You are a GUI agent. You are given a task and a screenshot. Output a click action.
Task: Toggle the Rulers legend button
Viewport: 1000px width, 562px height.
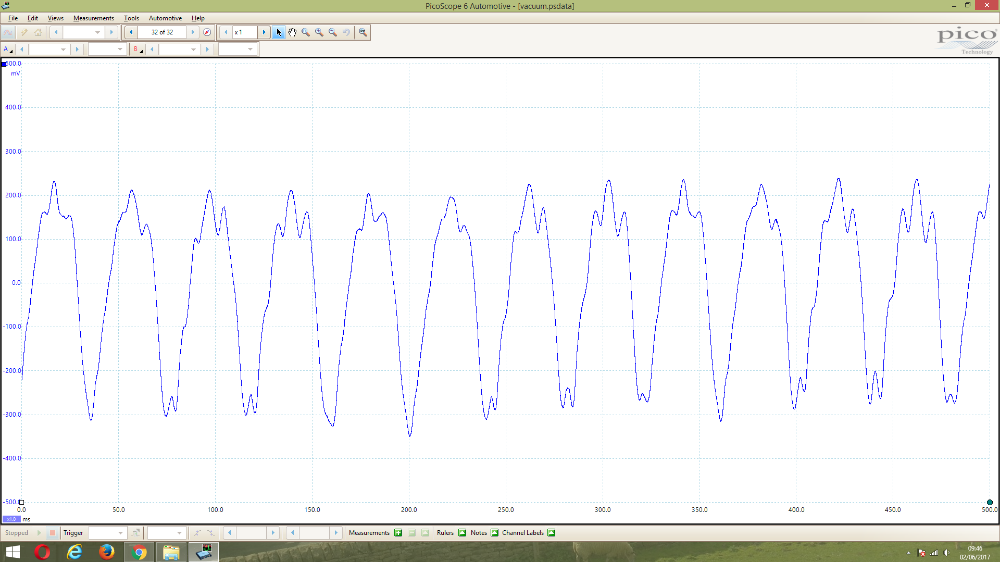click(x=464, y=533)
